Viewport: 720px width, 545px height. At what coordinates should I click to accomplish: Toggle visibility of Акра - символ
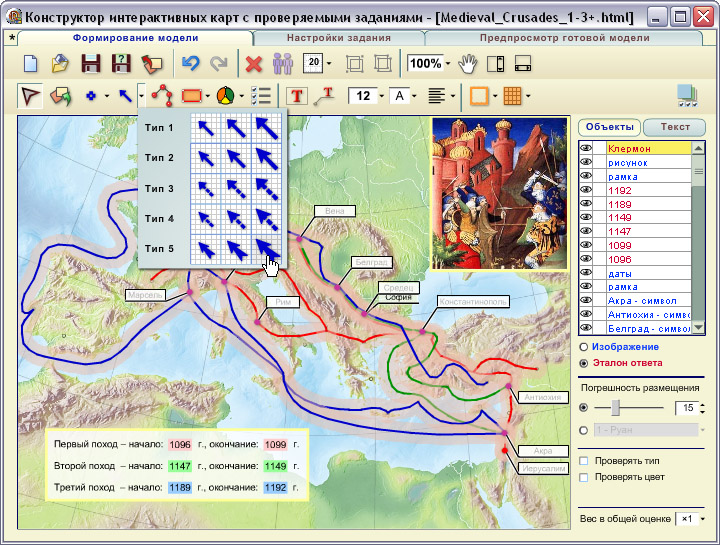click(x=585, y=300)
